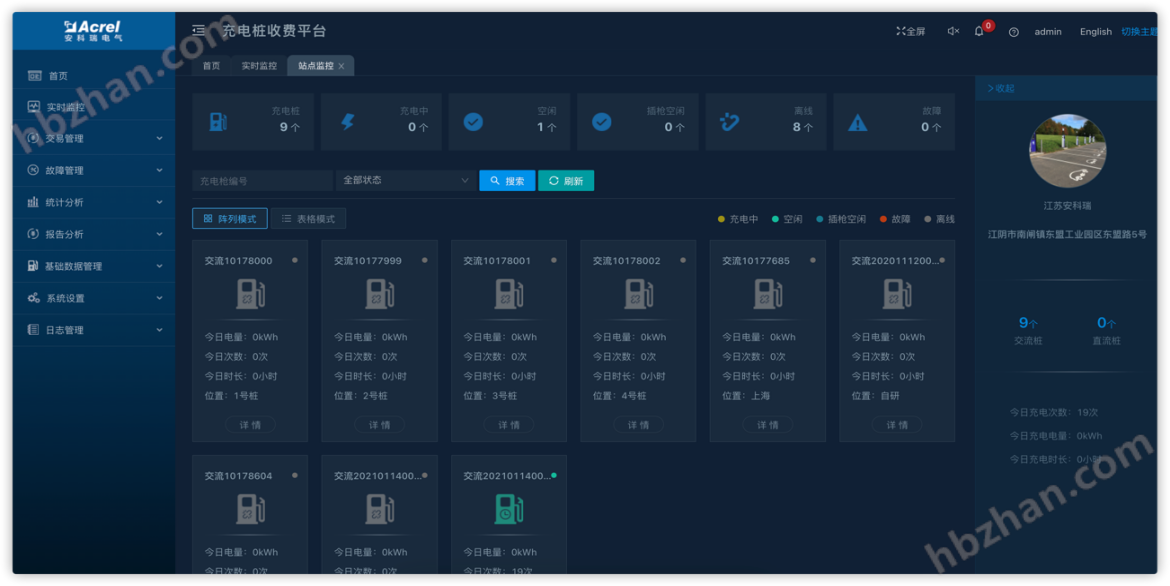This screenshot has width=1170, height=586.
Task: Open the 全部状态 status dropdown
Action: click(x=405, y=180)
